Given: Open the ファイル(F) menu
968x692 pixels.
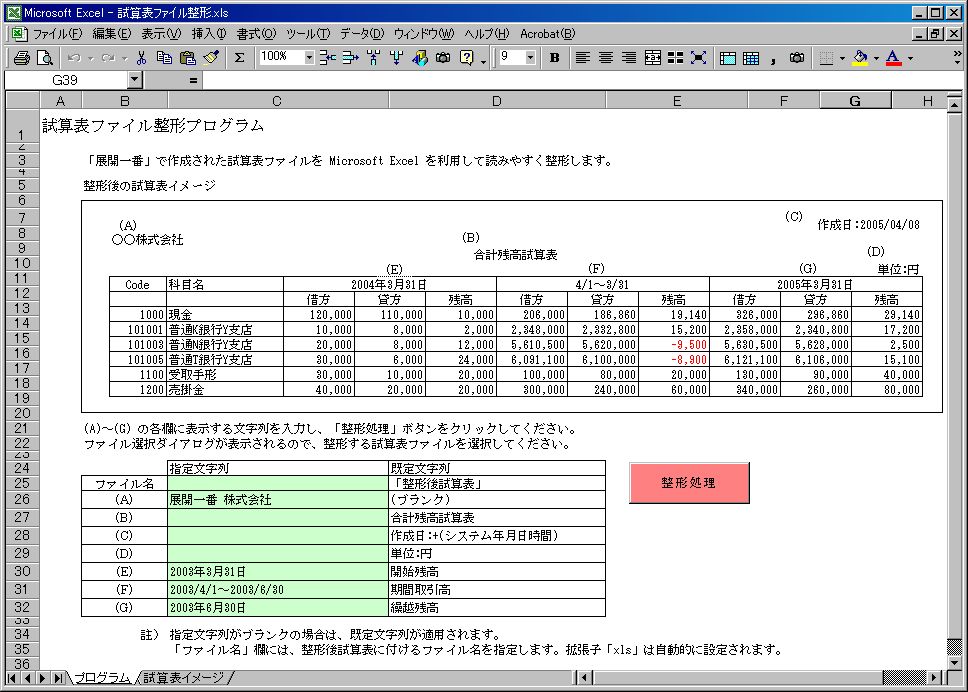Looking at the screenshot, I should coord(57,34).
